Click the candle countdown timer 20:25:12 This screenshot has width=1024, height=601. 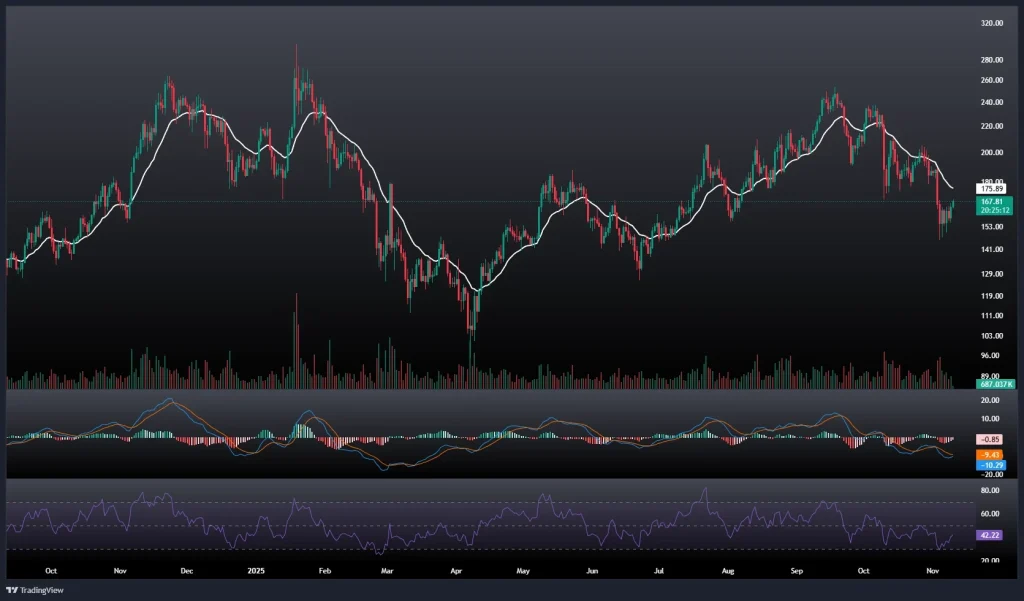(991, 211)
